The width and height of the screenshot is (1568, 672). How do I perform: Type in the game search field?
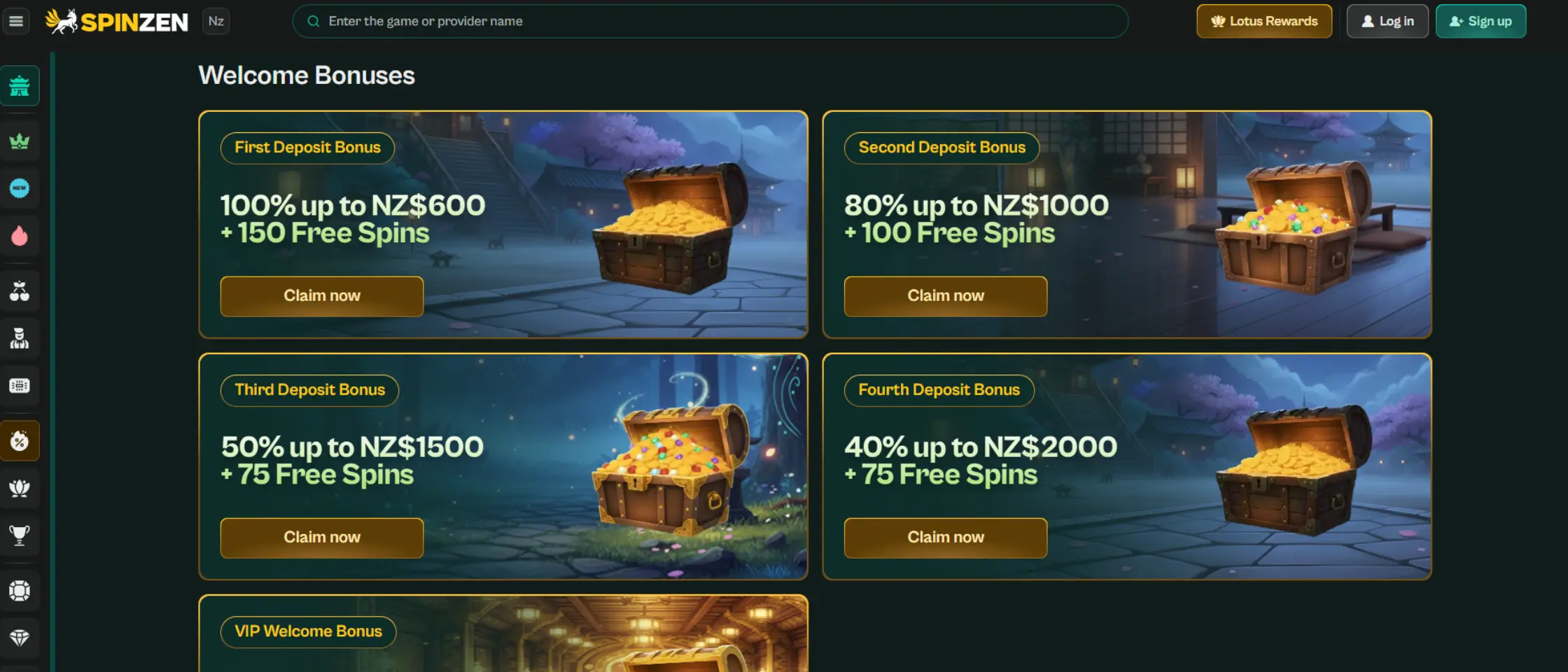pyautogui.click(x=630, y=21)
